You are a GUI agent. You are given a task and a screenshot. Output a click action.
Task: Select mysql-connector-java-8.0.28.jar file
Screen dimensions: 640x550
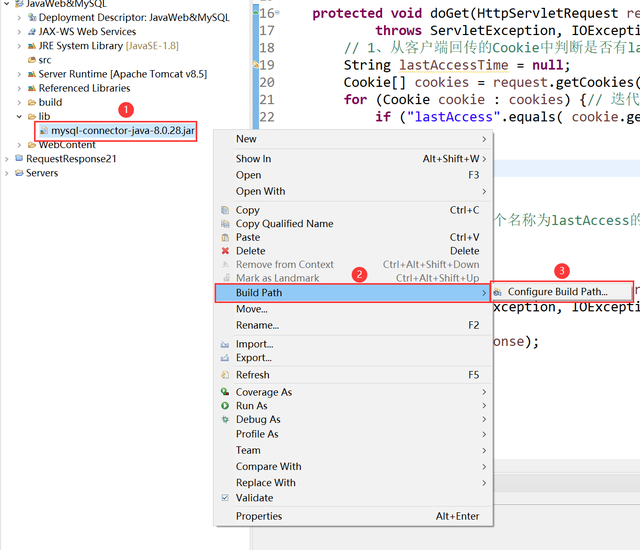122,131
